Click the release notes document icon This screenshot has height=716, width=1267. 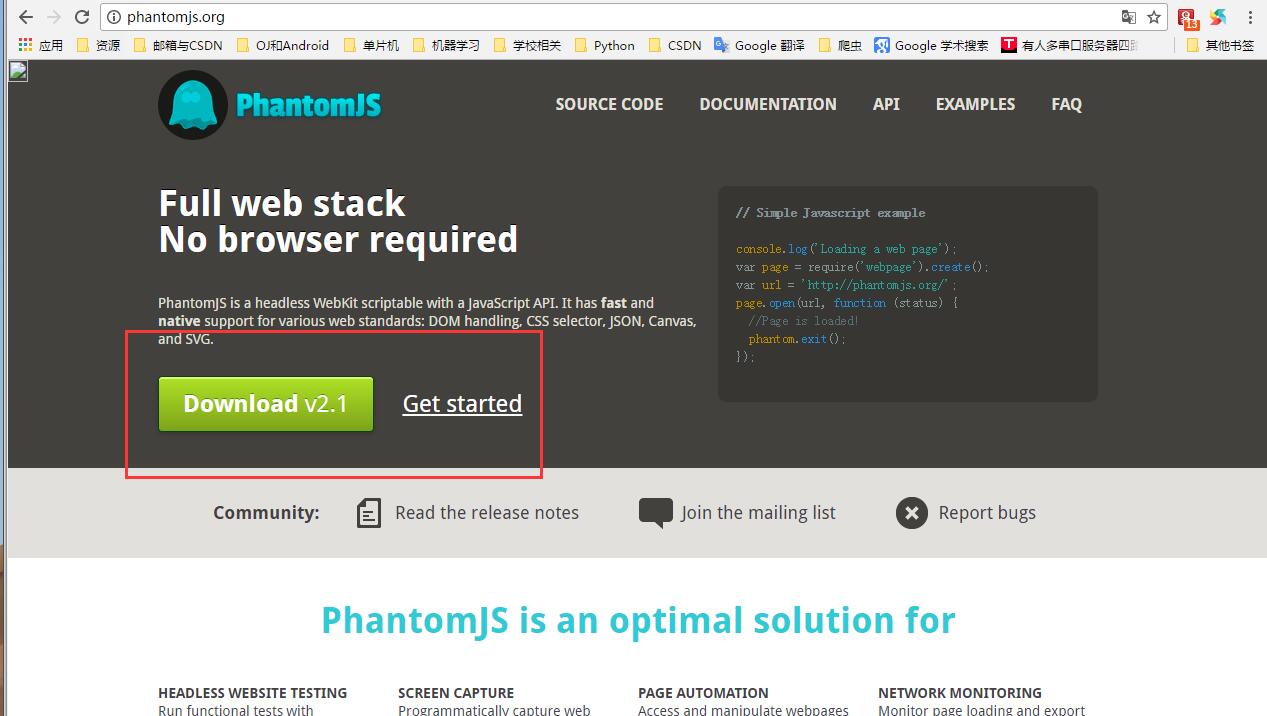(369, 513)
